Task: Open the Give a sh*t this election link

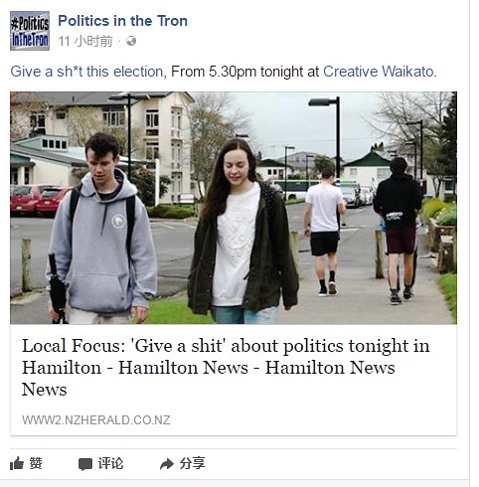Action: coord(87,72)
